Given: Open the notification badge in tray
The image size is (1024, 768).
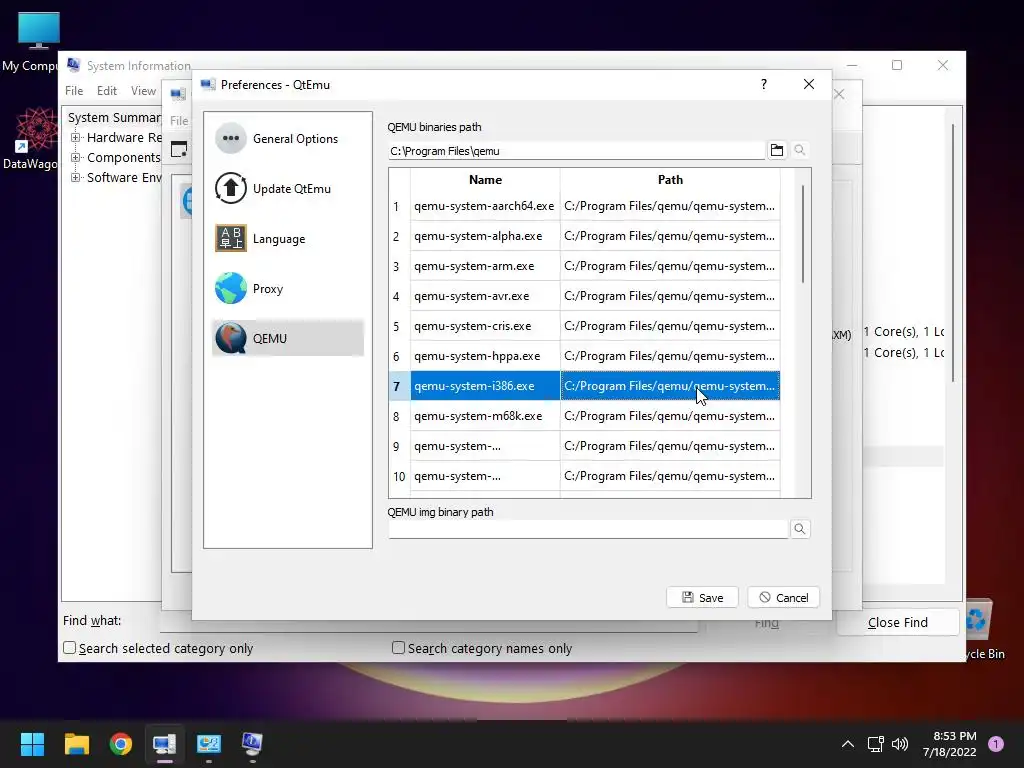Looking at the screenshot, I should pos(996,744).
